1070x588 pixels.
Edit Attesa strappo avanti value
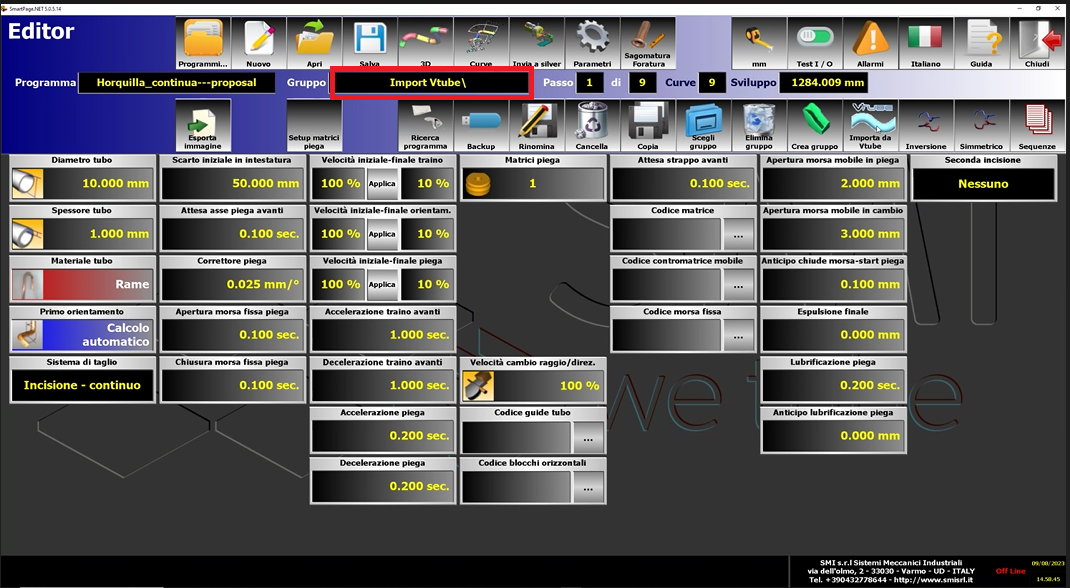[683, 183]
